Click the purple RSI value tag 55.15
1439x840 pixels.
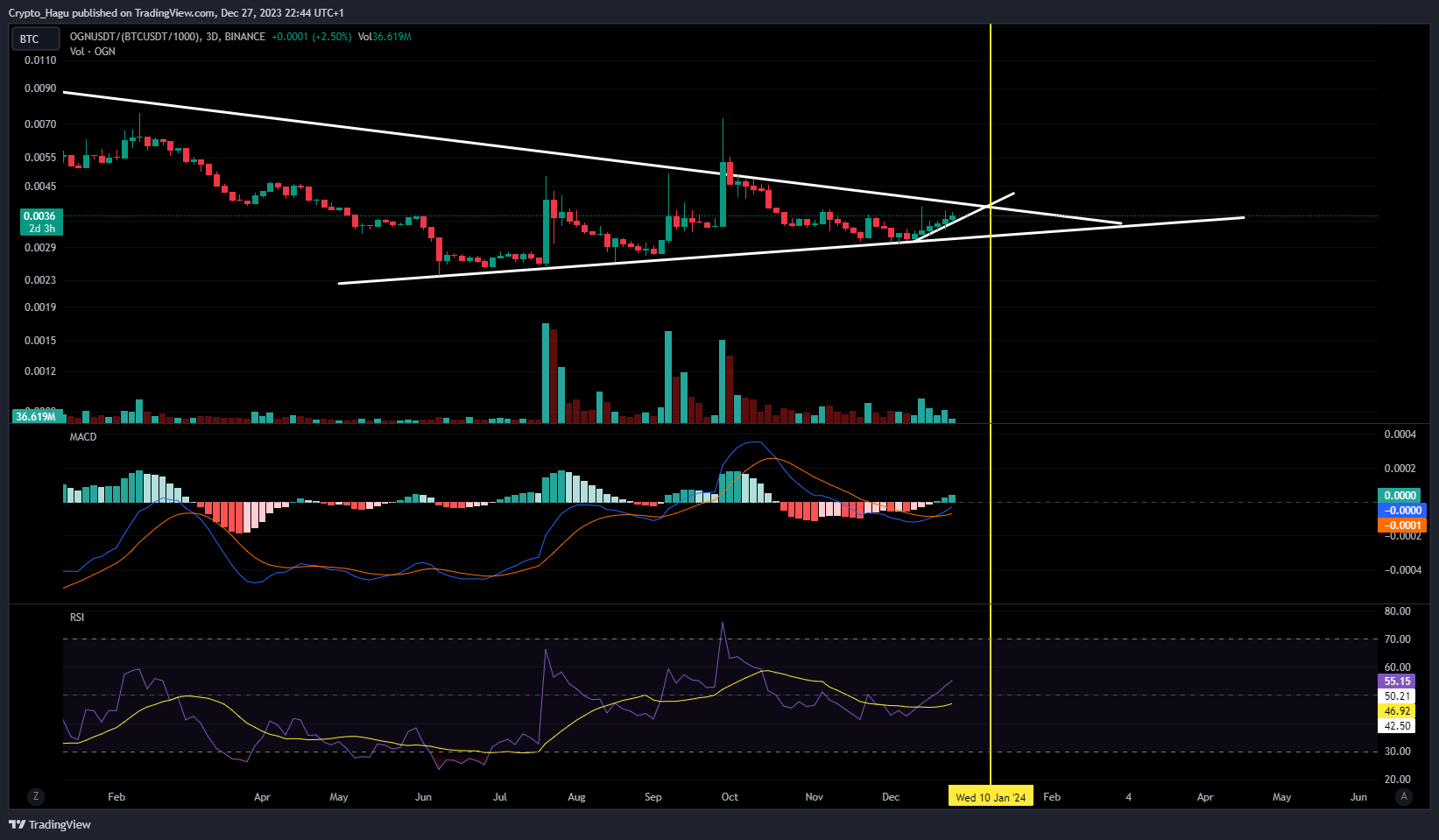click(x=1397, y=681)
